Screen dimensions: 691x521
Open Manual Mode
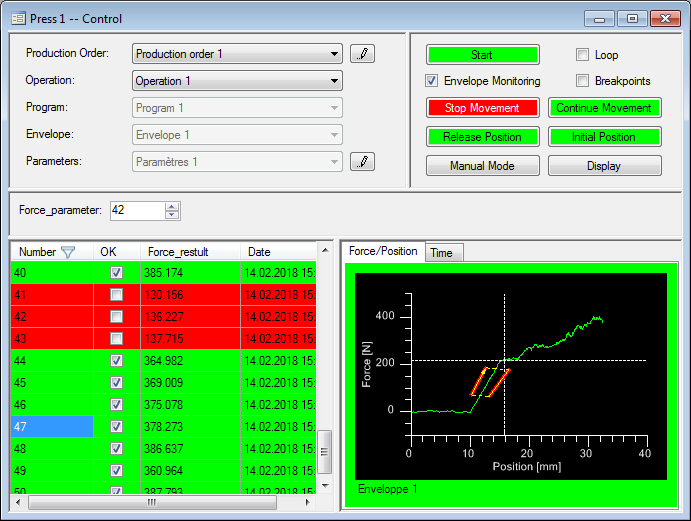click(x=483, y=166)
